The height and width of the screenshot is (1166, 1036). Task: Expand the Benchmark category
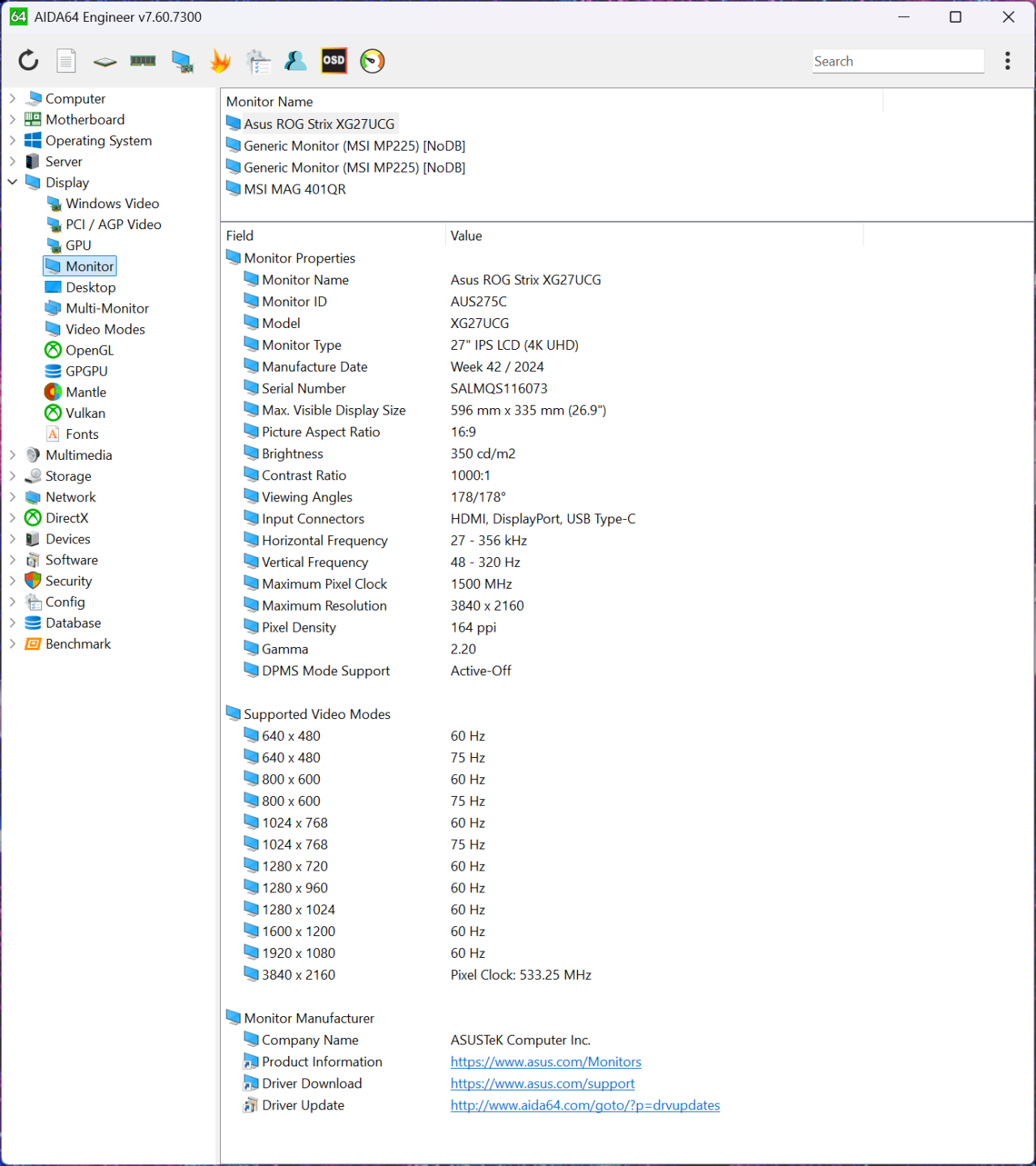12,644
